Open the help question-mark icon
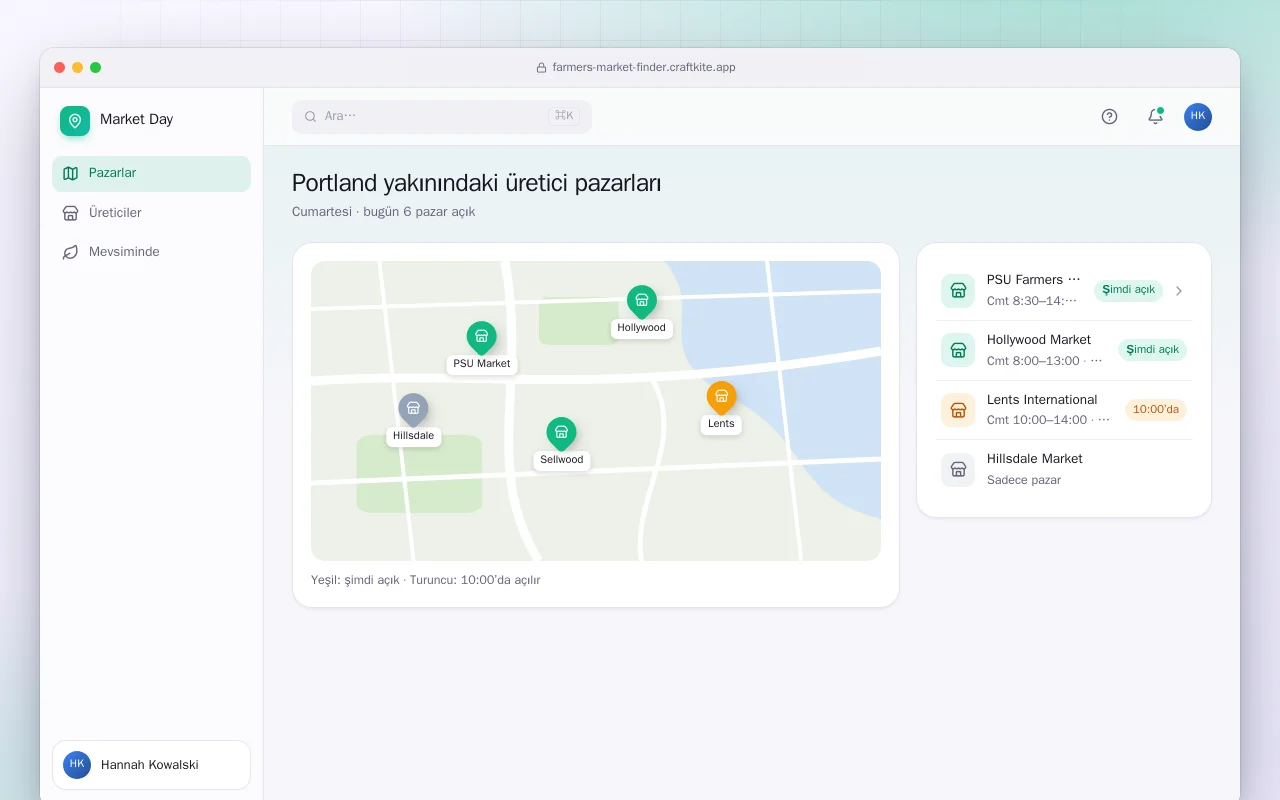The width and height of the screenshot is (1280, 800). click(1109, 116)
